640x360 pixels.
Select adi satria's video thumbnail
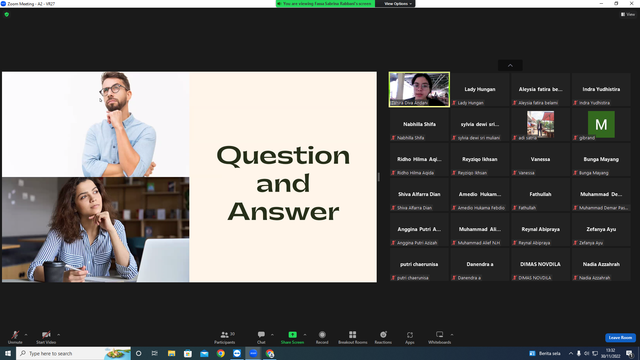pos(540,124)
